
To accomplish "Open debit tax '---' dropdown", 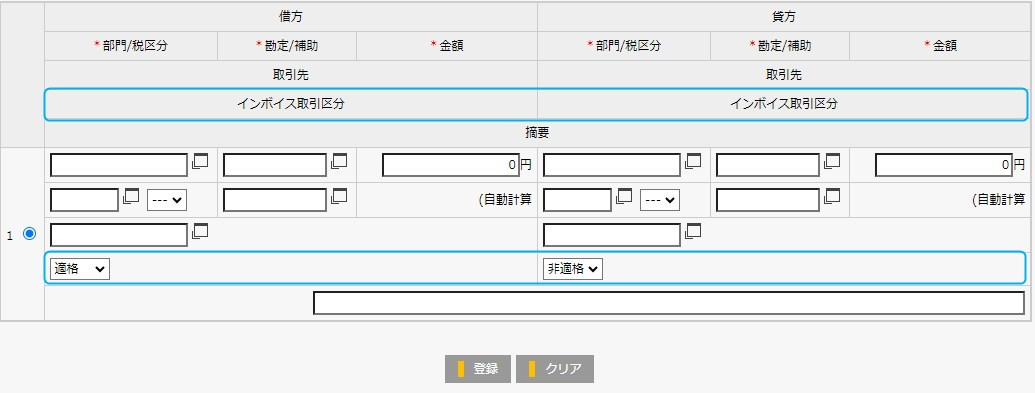I will pos(167,200).
